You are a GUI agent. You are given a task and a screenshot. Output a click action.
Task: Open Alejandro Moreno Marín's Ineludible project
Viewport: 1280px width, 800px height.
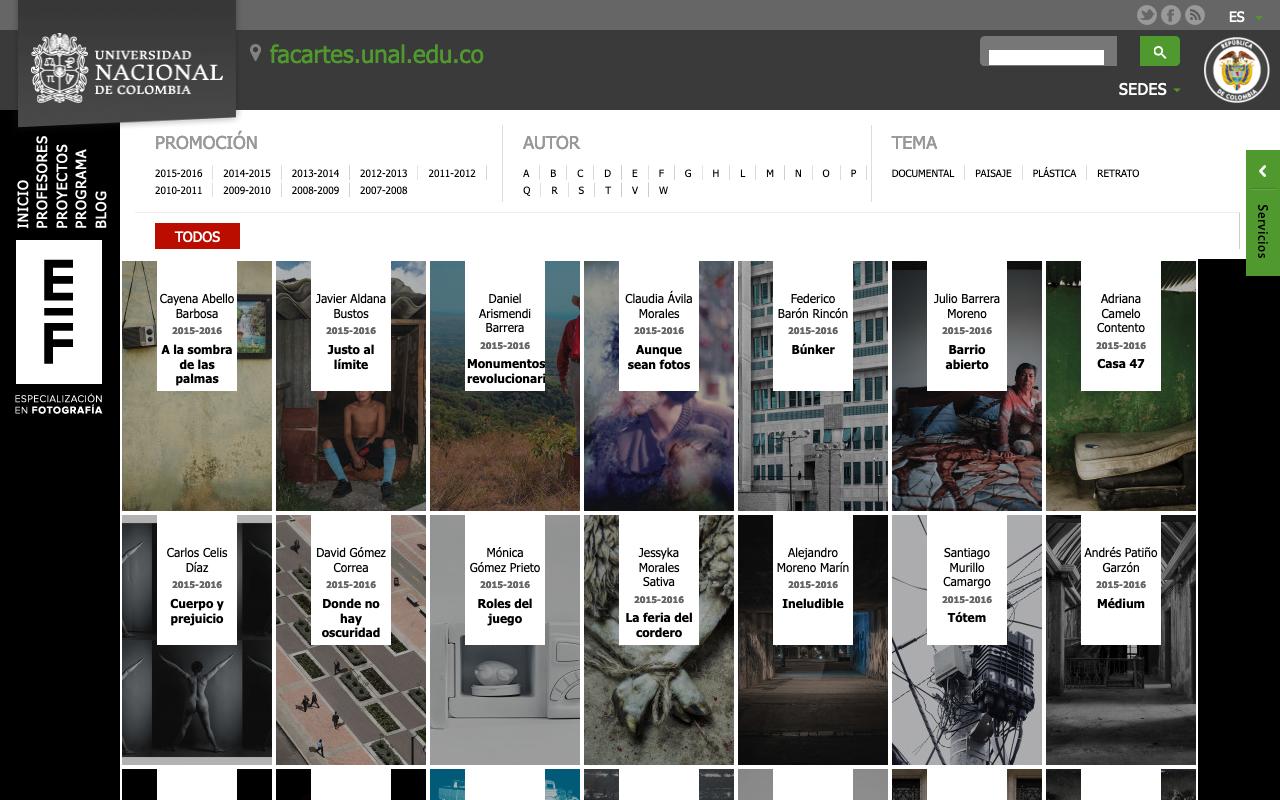(x=813, y=640)
